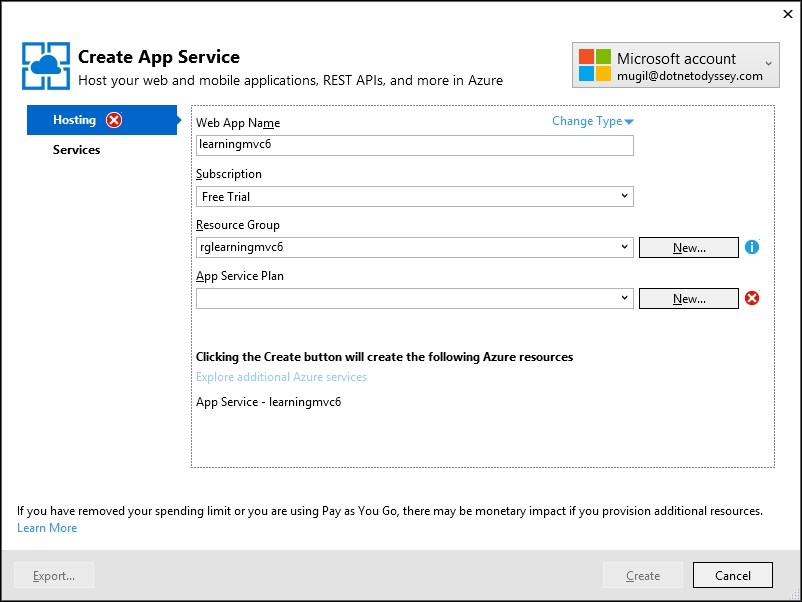Click the red error icon on Hosting tab
Viewport: 802px width, 602px height.
click(x=114, y=120)
